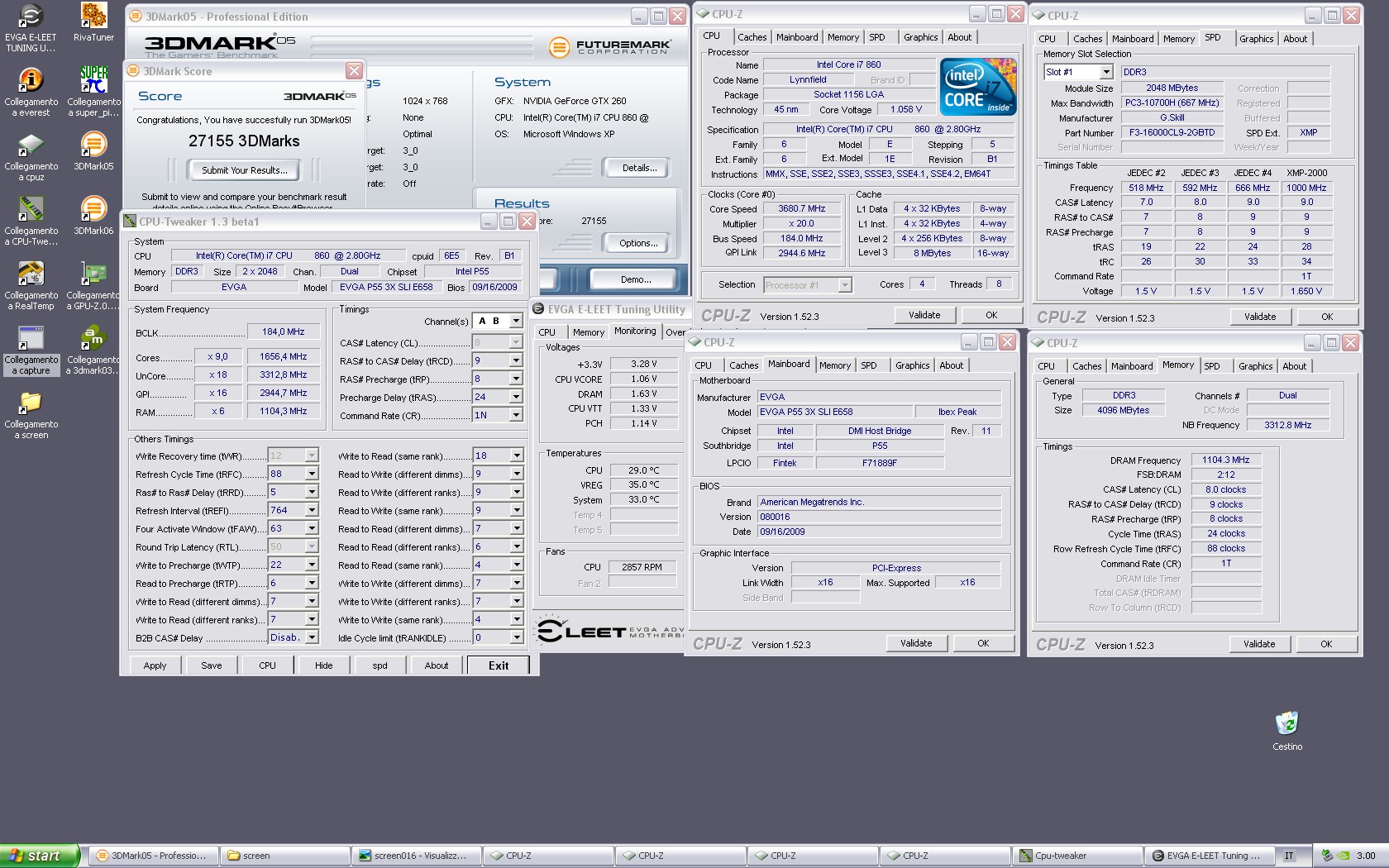Click the NVIDIA tray icon in system tray
This screenshot has height=868, width=1389.
1344,856
